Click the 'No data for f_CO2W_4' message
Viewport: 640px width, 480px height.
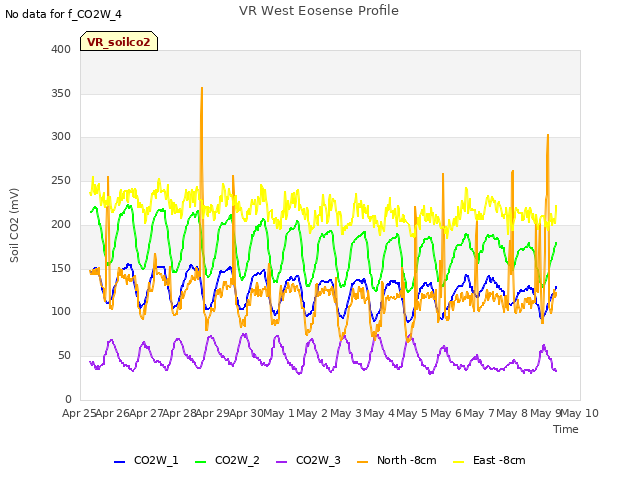(63, 14)
